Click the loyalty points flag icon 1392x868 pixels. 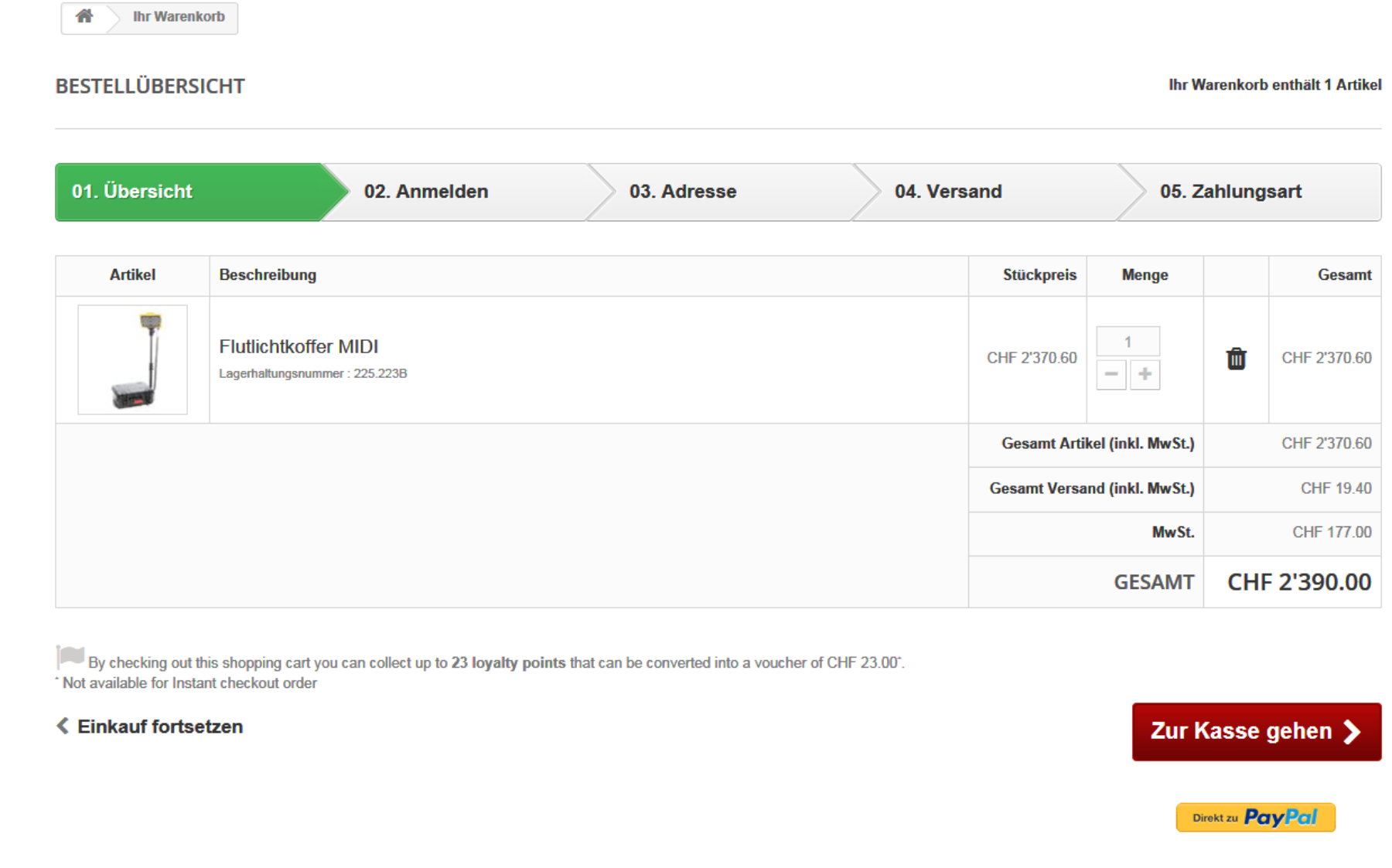70,657
